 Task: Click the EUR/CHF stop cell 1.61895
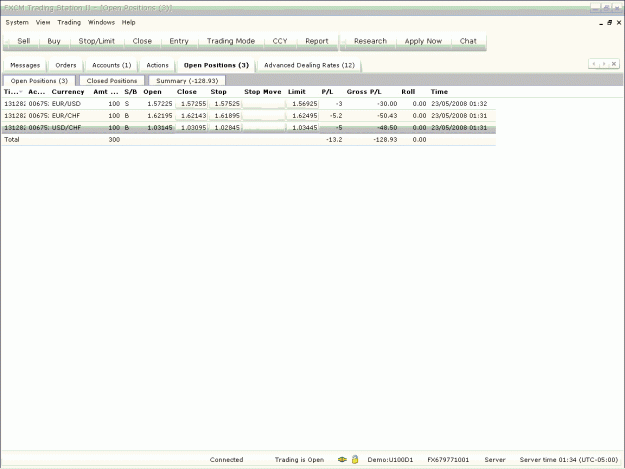[x=226, y=116]
